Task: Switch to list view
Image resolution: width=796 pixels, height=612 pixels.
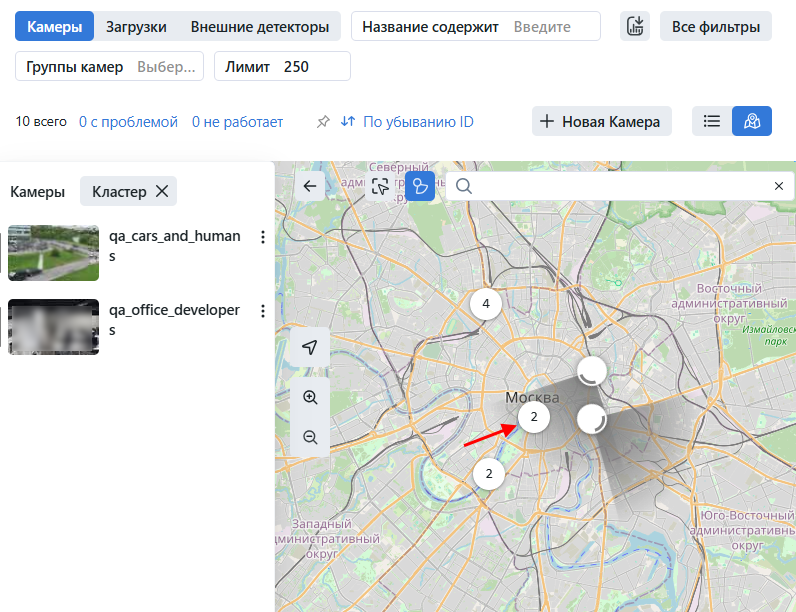Action: click(712, 121)
